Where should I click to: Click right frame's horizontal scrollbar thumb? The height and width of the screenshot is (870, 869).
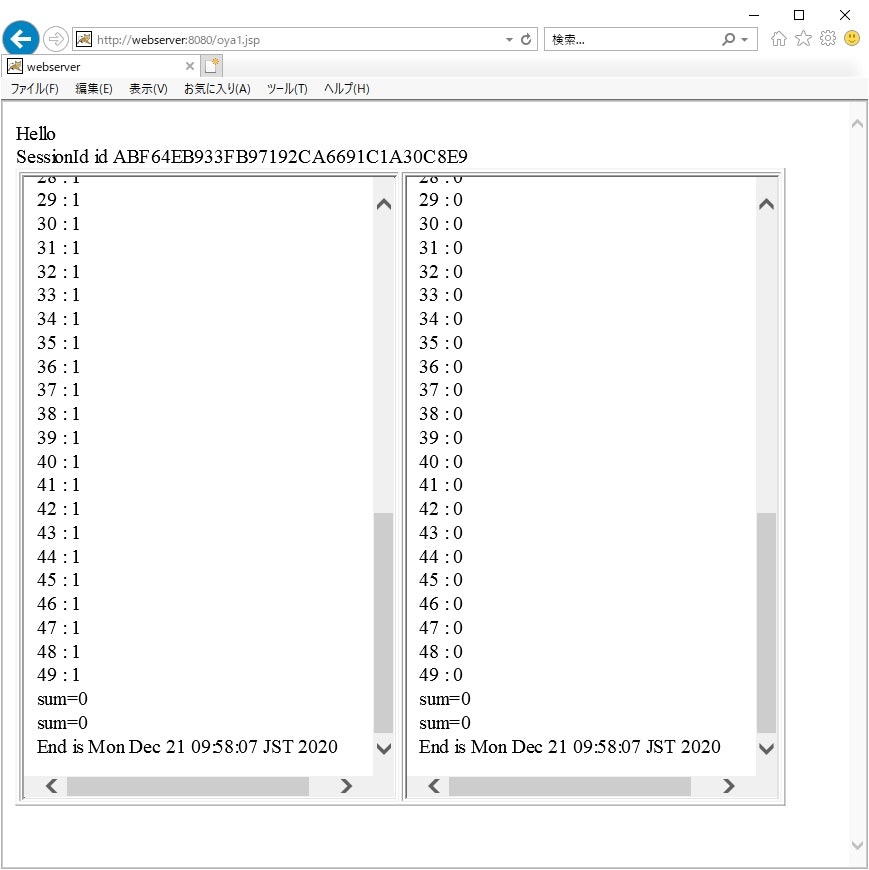(570, 786)
